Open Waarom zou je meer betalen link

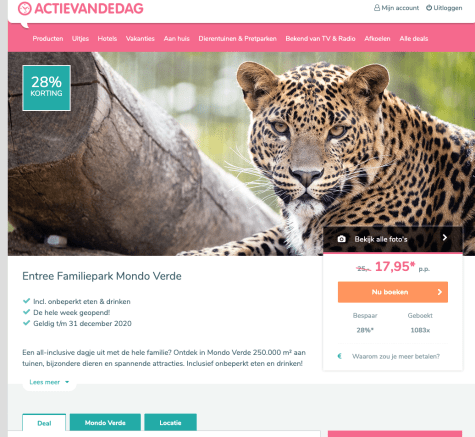[x=396, y=356]
